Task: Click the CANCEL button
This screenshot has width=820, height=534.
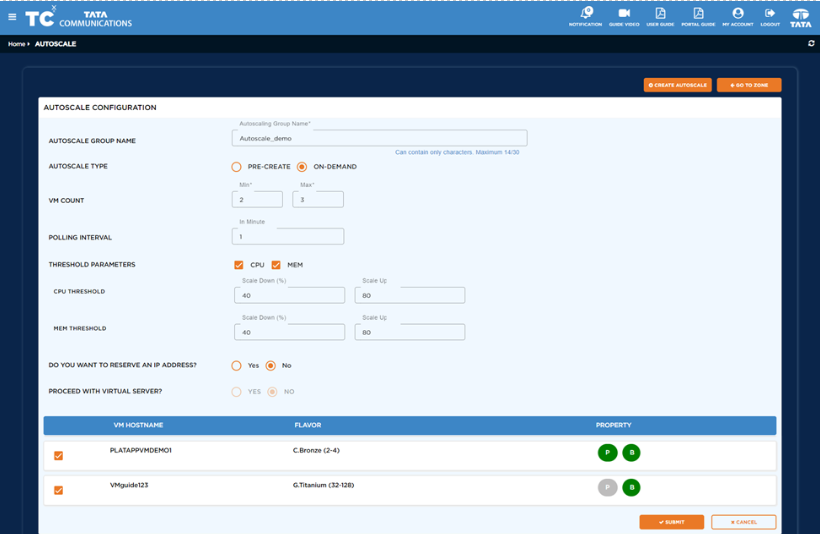Action: point(743,522)
